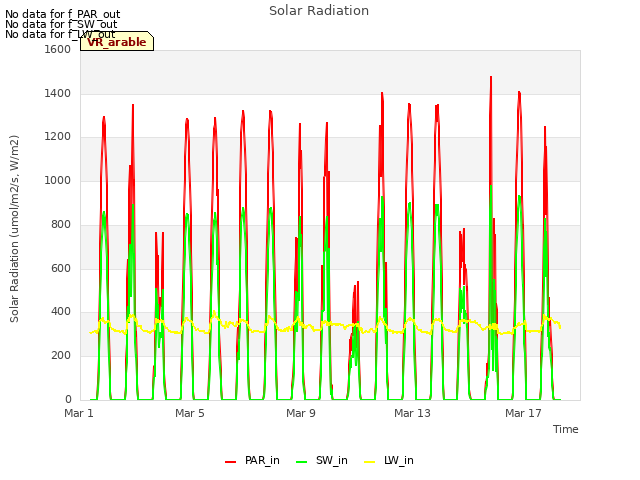The image size is (640, 480).
Task: Click the Solar Radiation y-axis title
Action: (x=14, y=229)
